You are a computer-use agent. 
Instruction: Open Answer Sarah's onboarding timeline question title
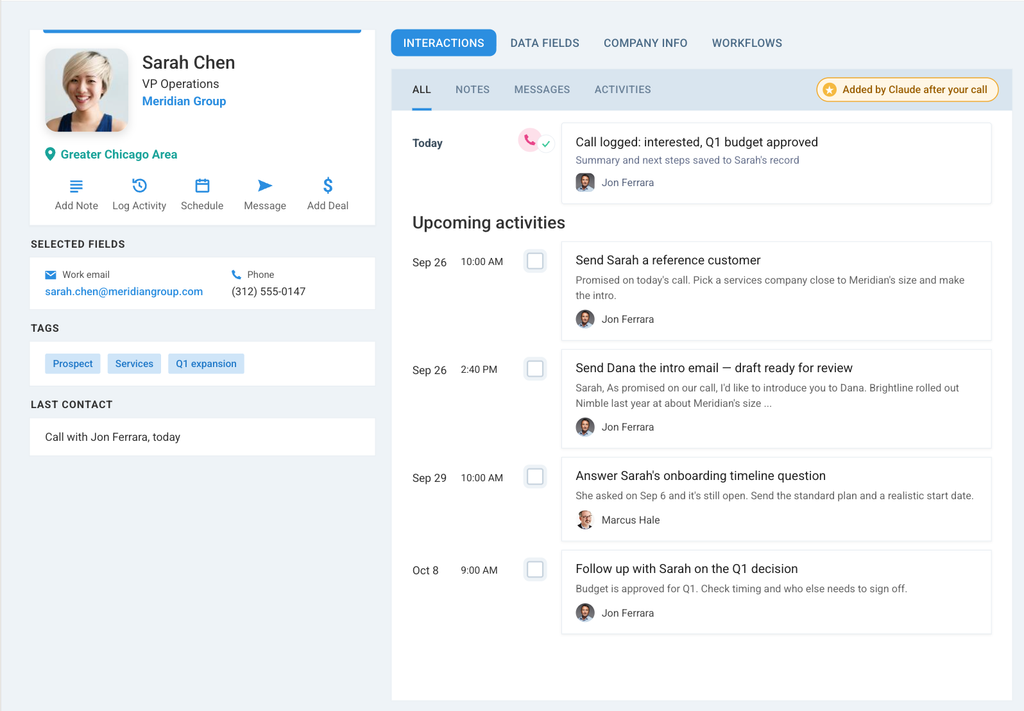click(700, 475)
